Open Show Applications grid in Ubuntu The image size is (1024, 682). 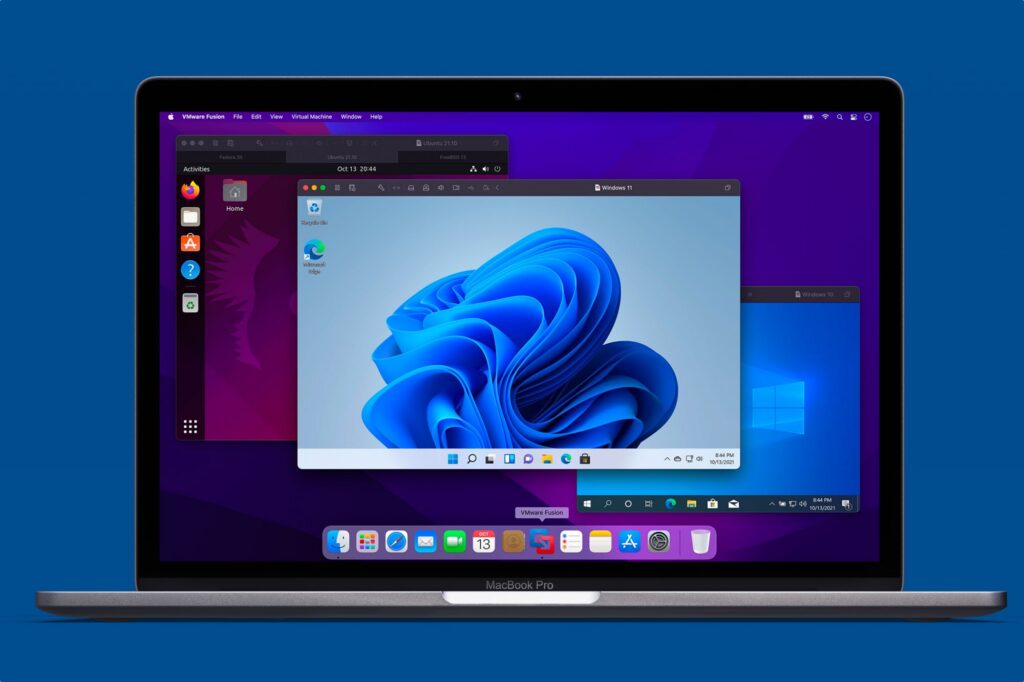coord(190,427)
